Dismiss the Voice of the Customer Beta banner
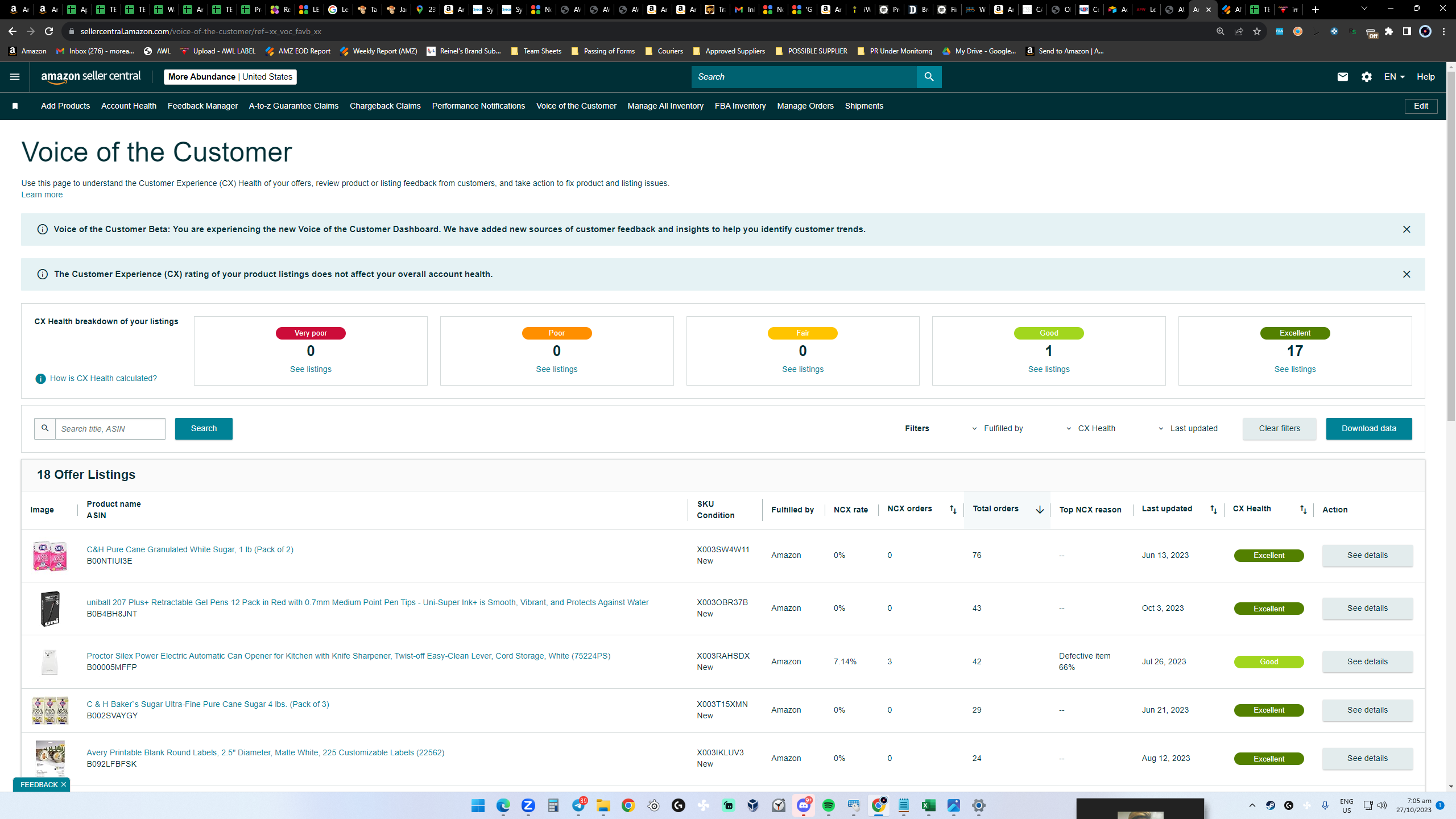 click(1407, 229)
